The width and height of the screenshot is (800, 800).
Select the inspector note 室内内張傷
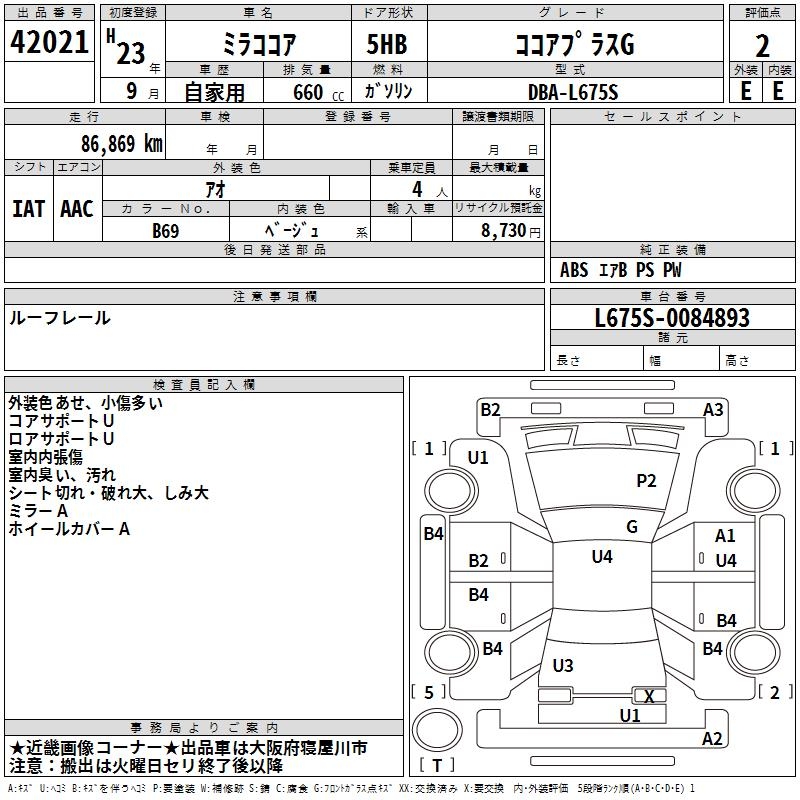click(x=45, y=457)
